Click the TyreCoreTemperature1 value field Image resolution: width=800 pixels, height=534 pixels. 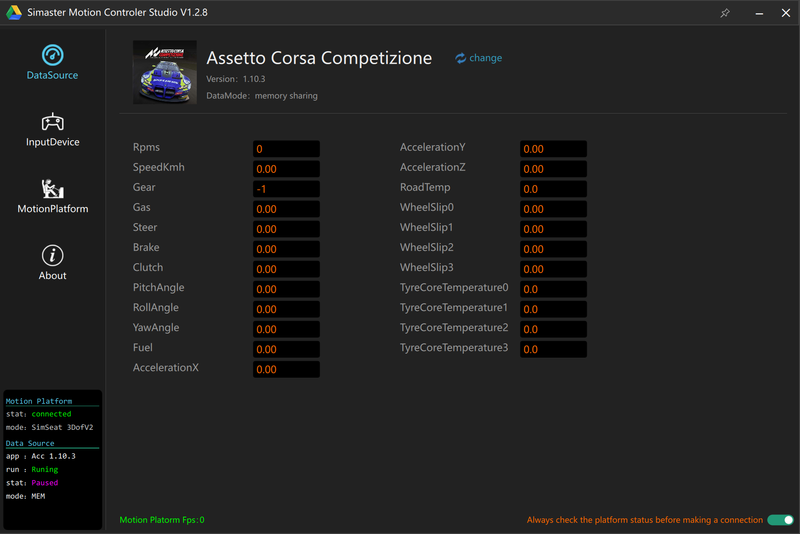click(x=553, y=309)
